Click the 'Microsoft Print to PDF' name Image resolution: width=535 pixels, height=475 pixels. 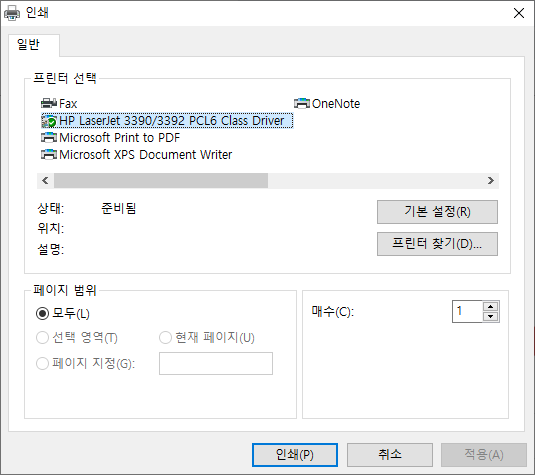tap(119, 138)
